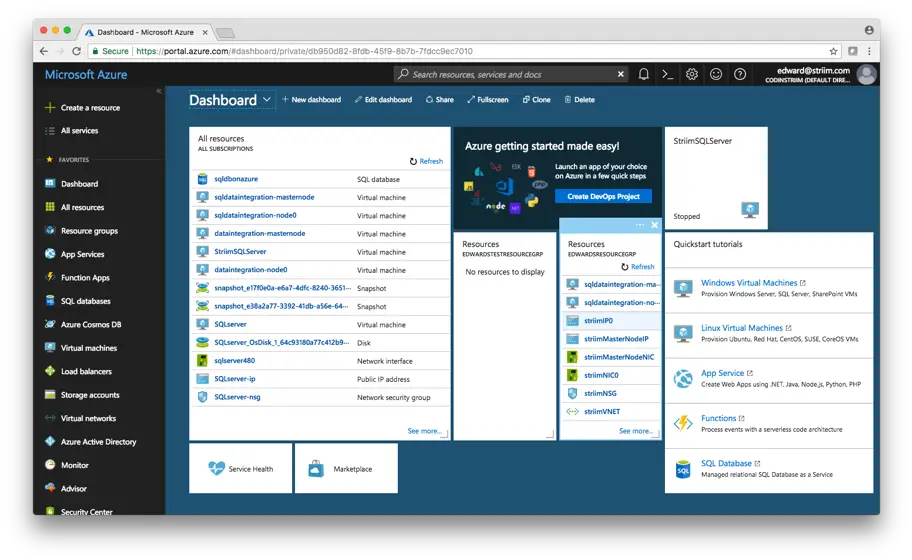Refresh the All resources list
912x560 pixels.
click(426, 161)
